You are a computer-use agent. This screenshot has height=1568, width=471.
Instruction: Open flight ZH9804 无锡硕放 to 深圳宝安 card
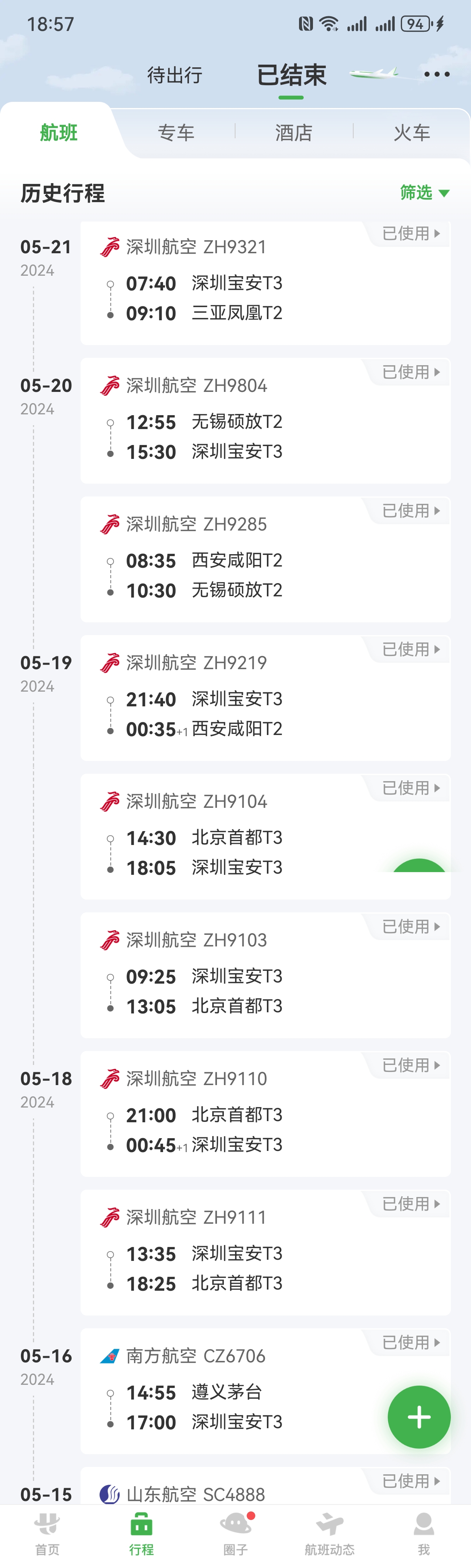[x=265, y=421]
